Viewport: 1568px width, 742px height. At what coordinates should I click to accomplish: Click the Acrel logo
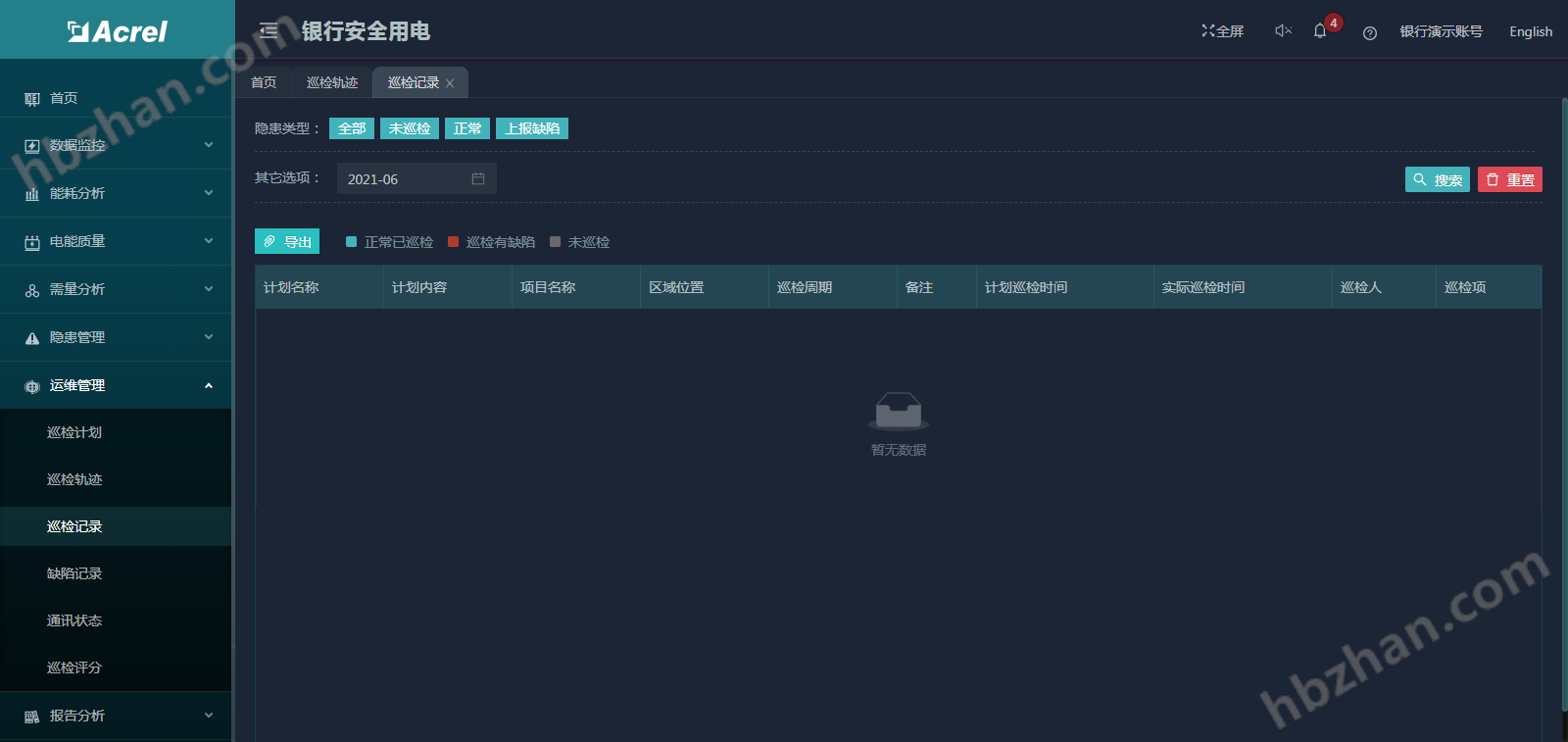click(117, 31)
